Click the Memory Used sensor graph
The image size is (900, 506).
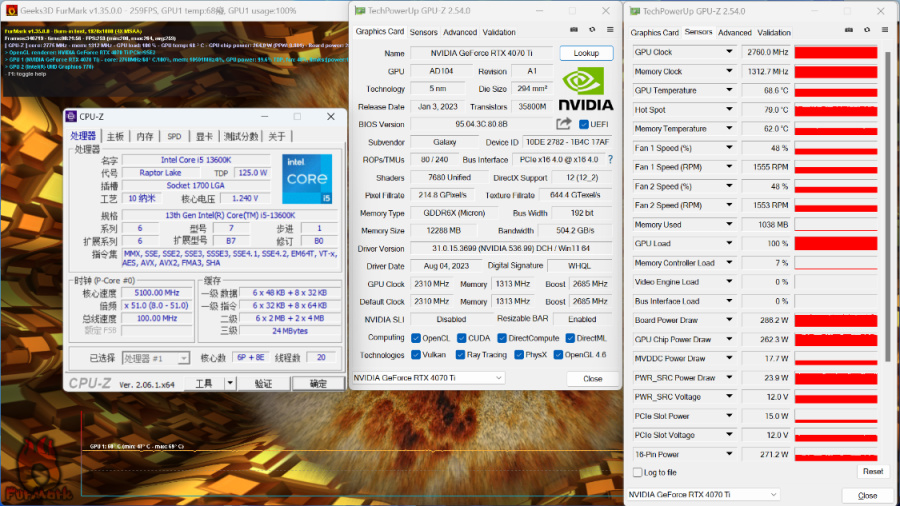click(836, 224)
